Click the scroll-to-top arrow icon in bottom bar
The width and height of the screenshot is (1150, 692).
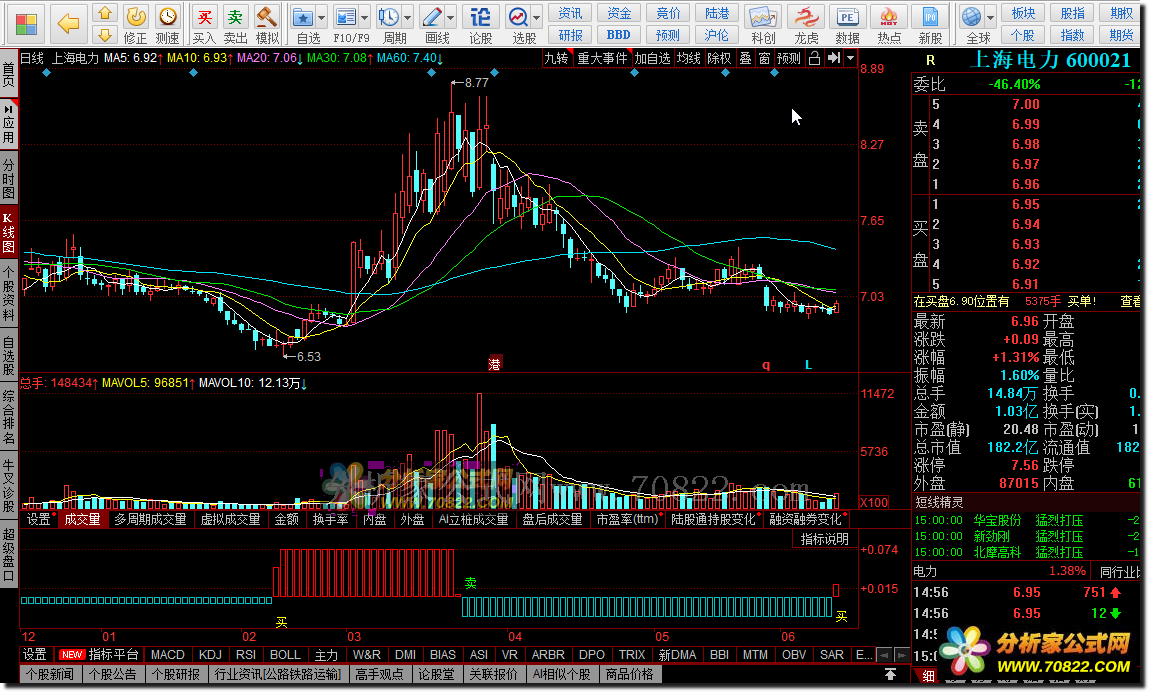(x=890, y=674)
